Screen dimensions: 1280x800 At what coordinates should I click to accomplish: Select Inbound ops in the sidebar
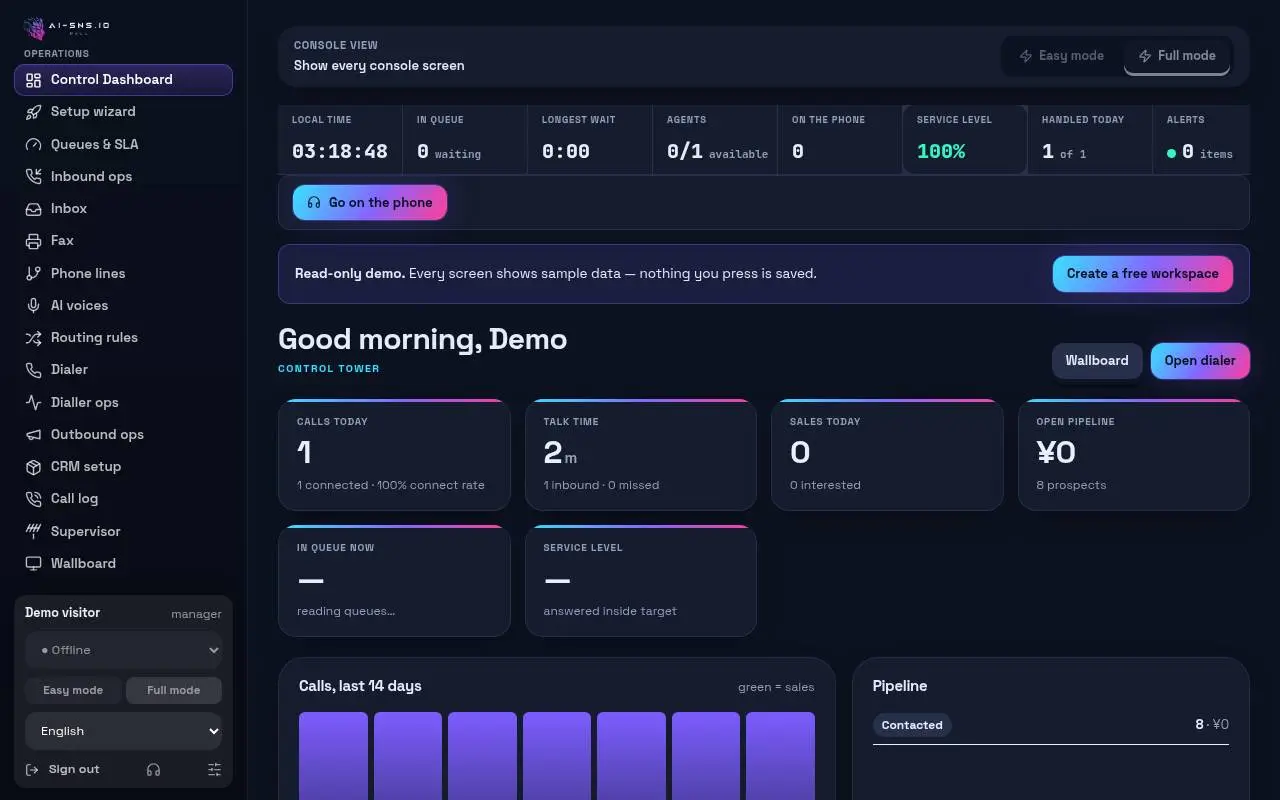pyautogui.click(x=123, y=176)
